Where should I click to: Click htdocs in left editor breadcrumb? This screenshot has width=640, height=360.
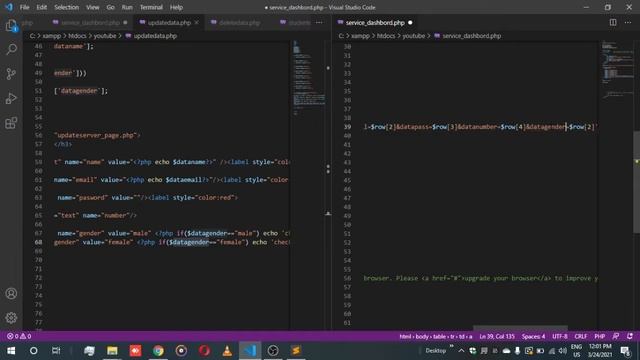77,36
